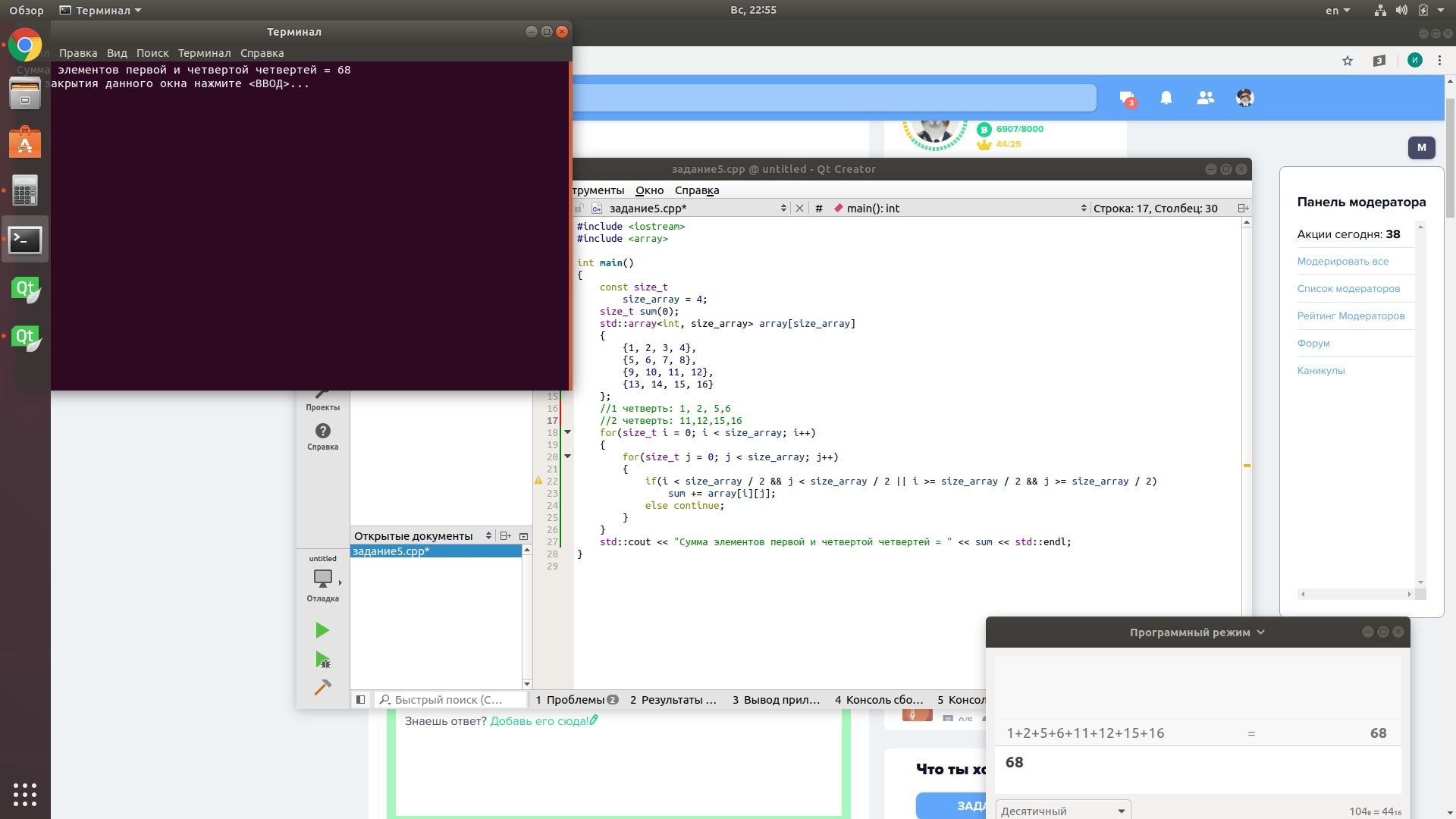Select the untitled kit monitor icon

pos(322,578)
